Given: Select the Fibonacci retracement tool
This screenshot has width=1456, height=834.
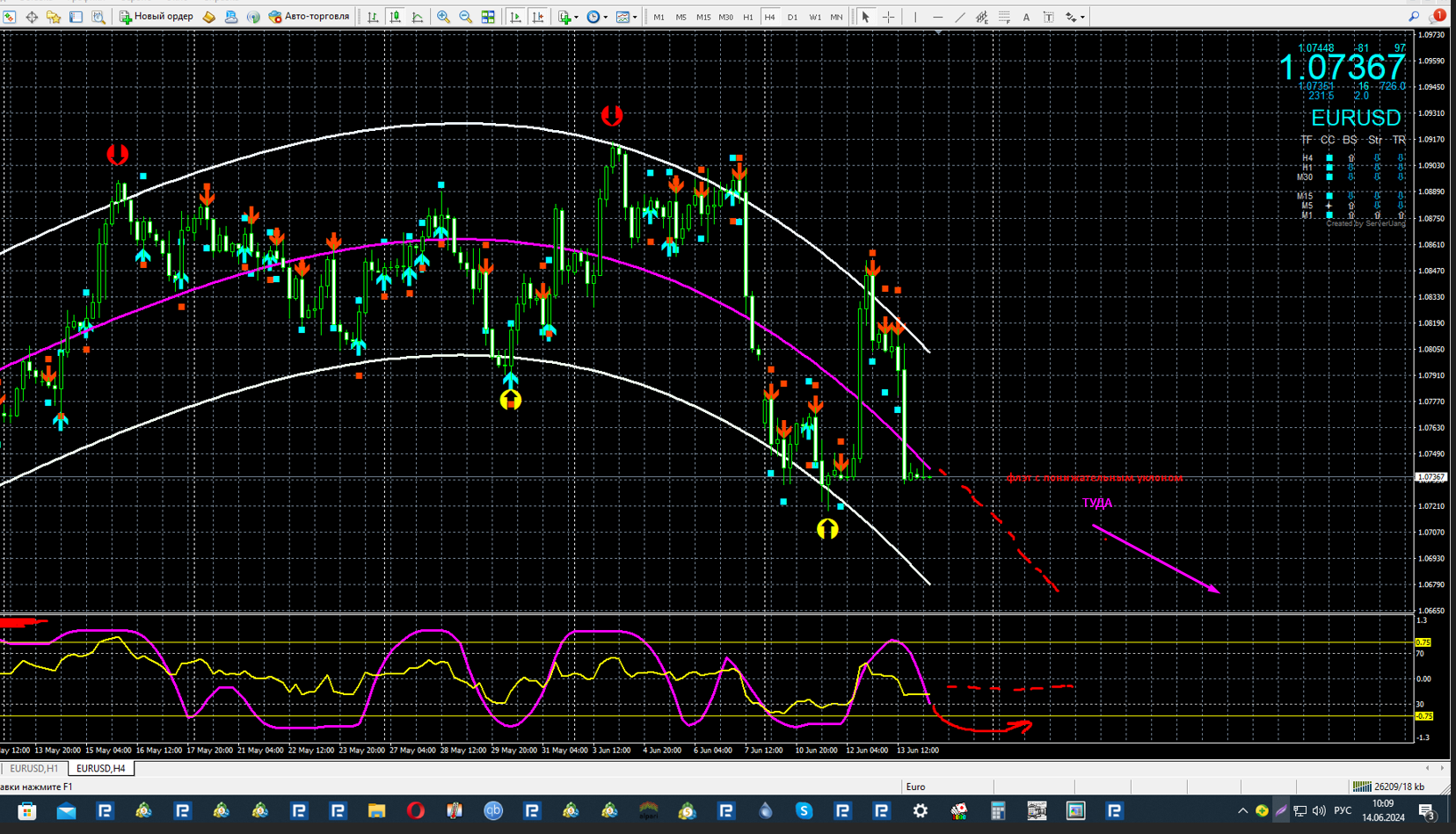Looking at the screenshot, I should (1004, 17).
